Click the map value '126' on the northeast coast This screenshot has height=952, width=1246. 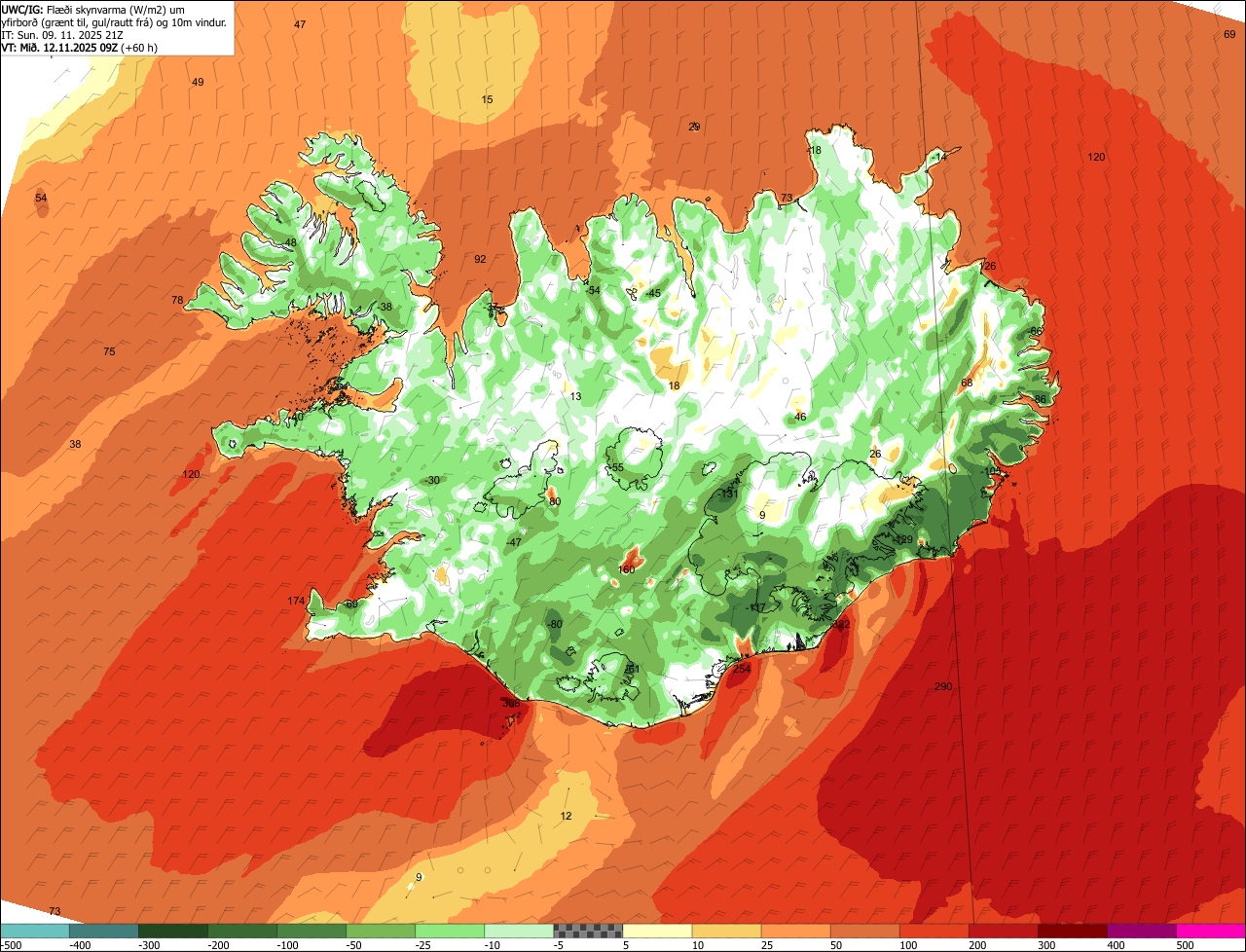pos(987,266)
